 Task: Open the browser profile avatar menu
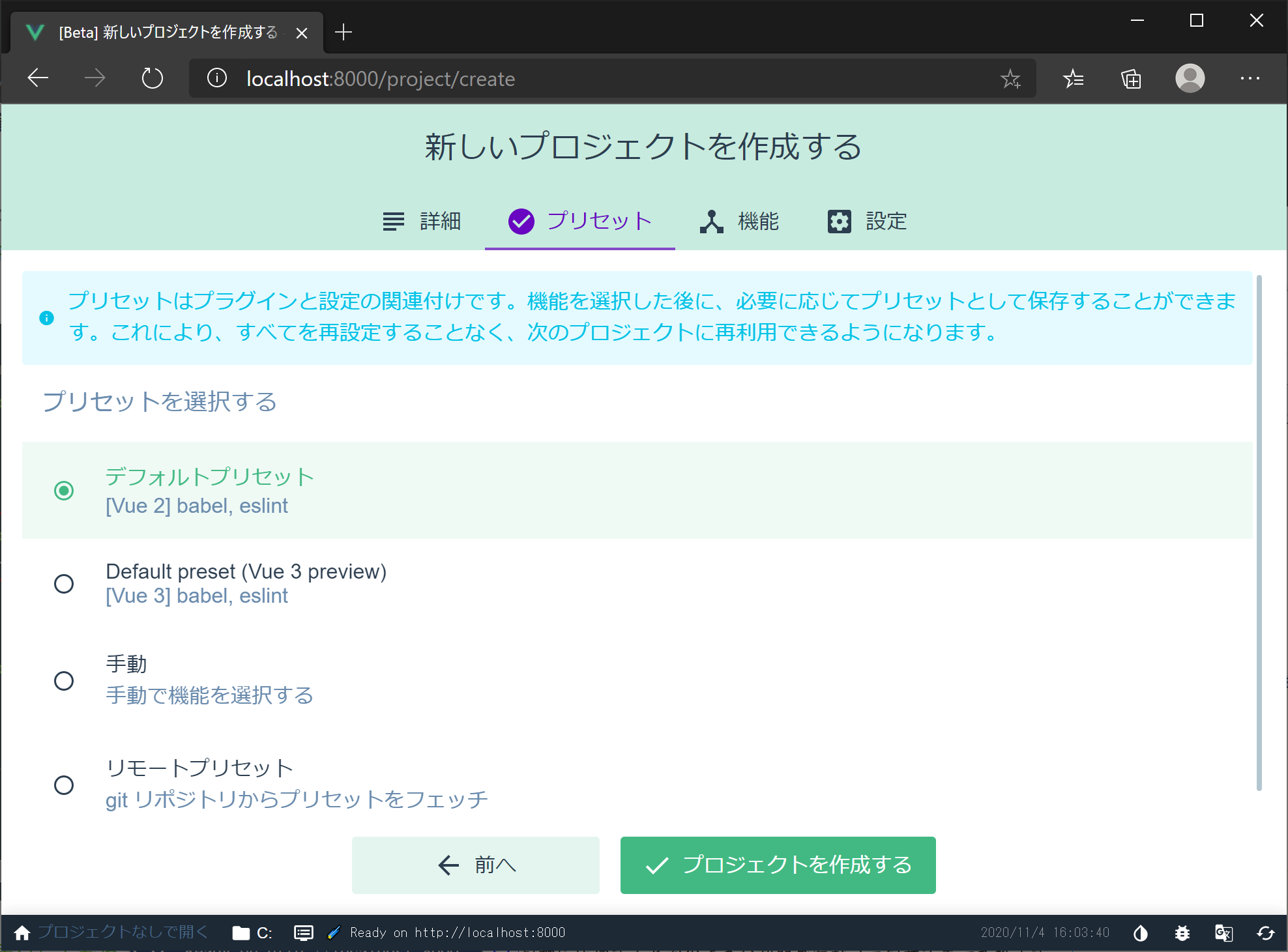(x=1189, y=78)
